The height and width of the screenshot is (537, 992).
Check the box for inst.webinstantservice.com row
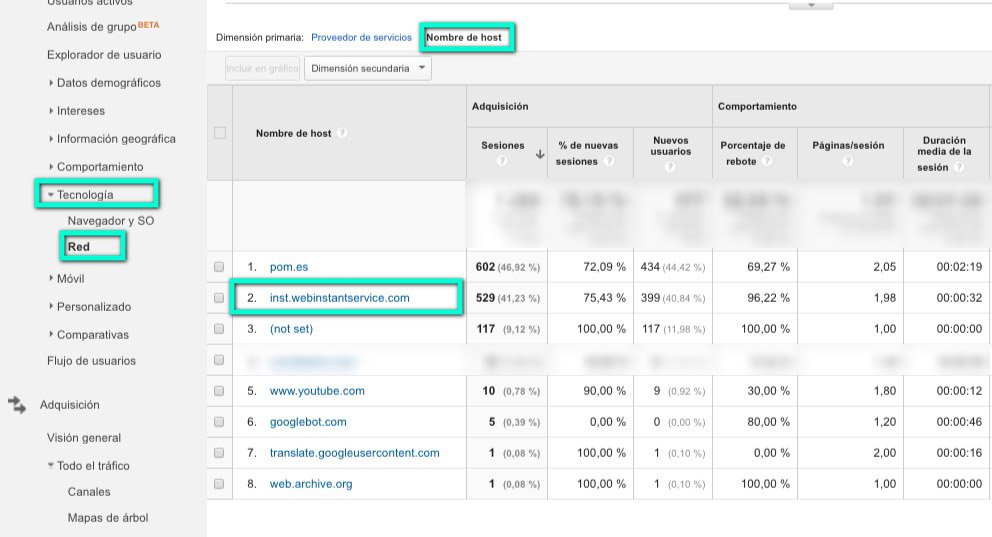[x=219, y=298]
